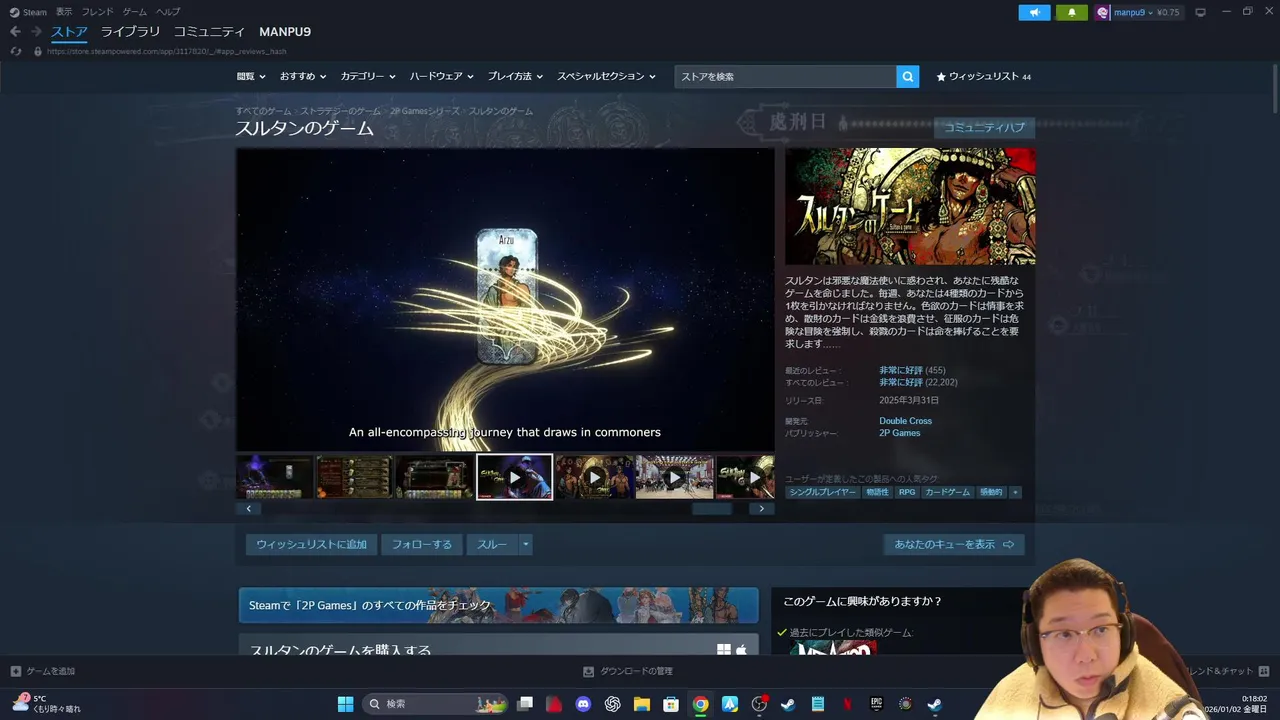This screenshot has height=720, width=1280.
Task: Open the コミュニティハブ button
Action: coord(984,128)
